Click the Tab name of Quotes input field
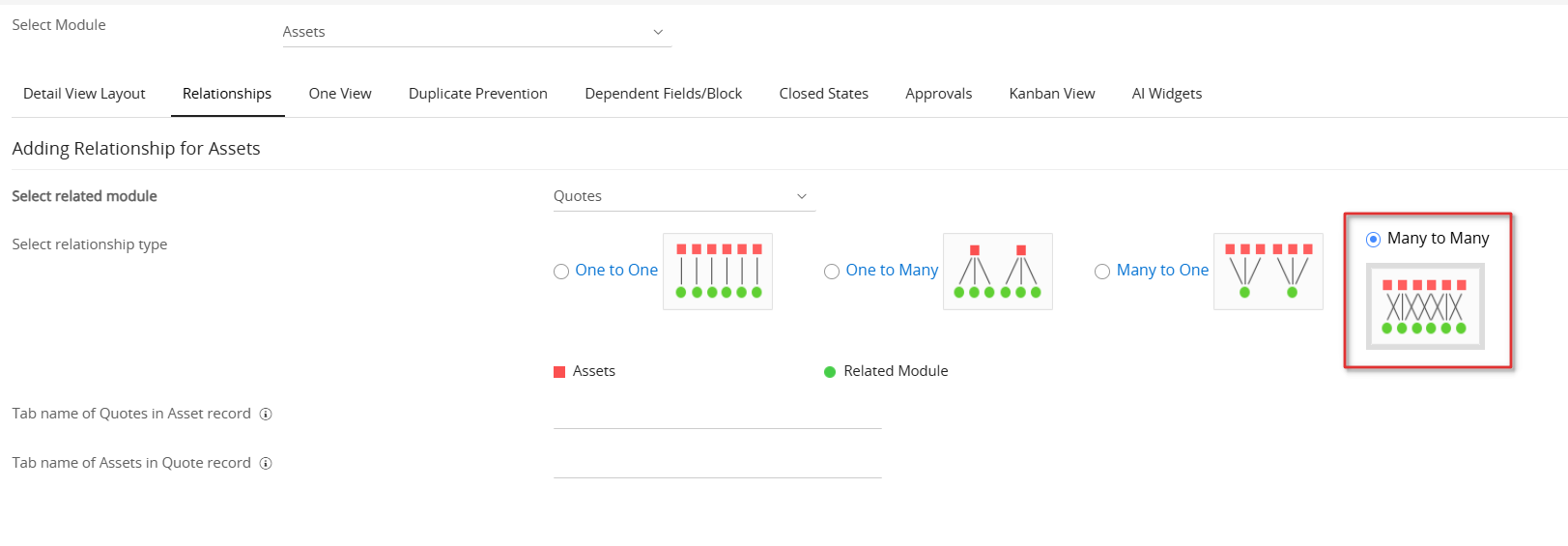Image resolution: width=1568 pixels, height=546 pixels. click(x=717, y=416)
